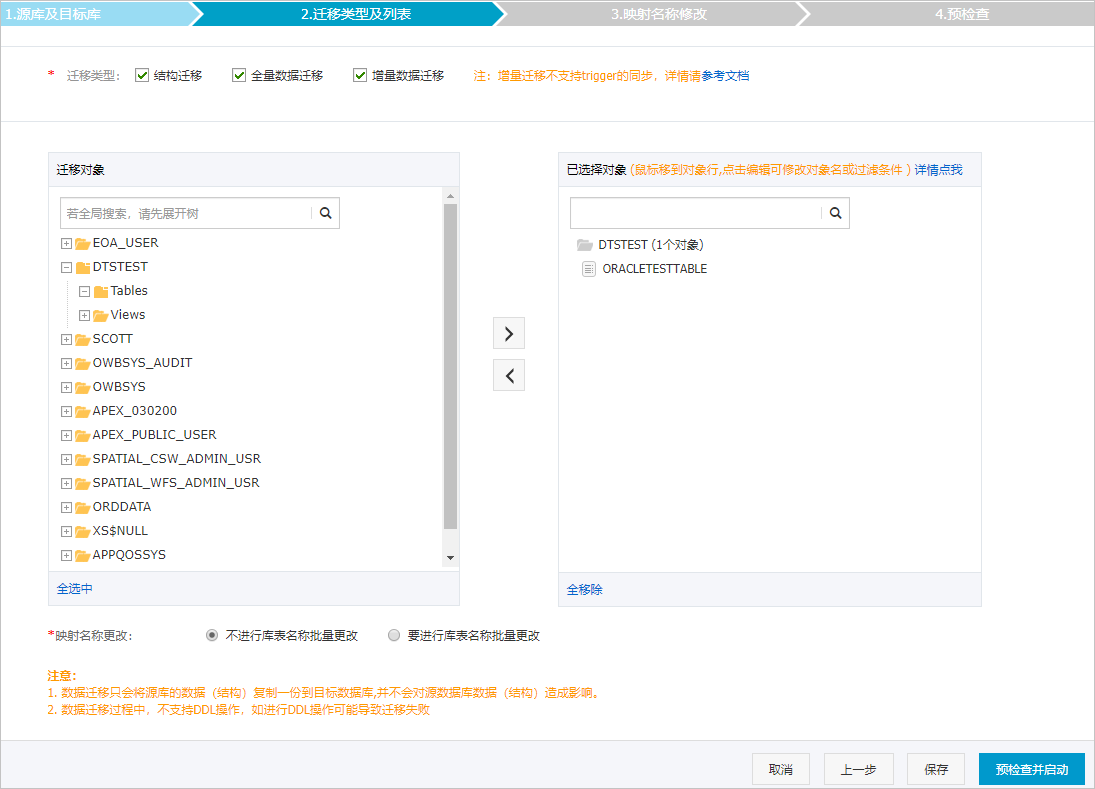Select 不进行库表名称批量更改 radio option
This screenshot has width=1095, height=789.
click(212, 635)
